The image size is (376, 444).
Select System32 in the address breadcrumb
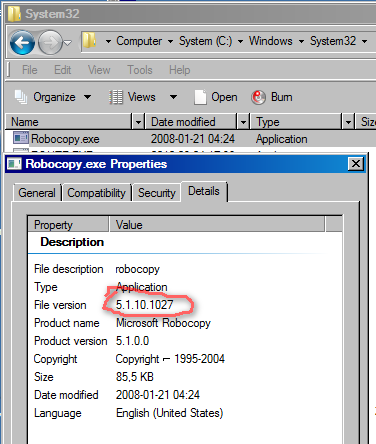(x=333, y=41)
